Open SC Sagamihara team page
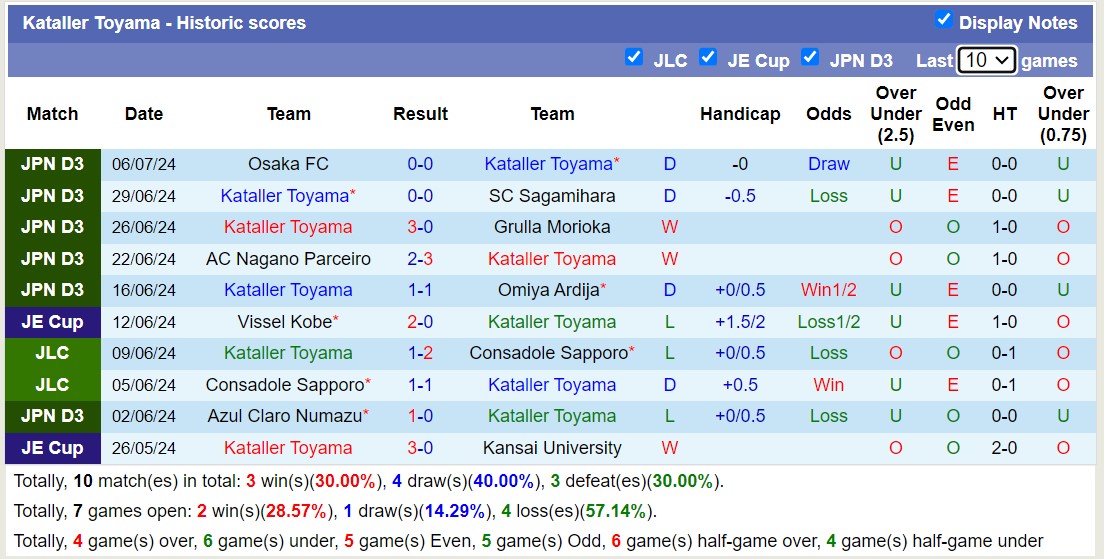Screen dimensions: 1104x559 coord(552,196)
